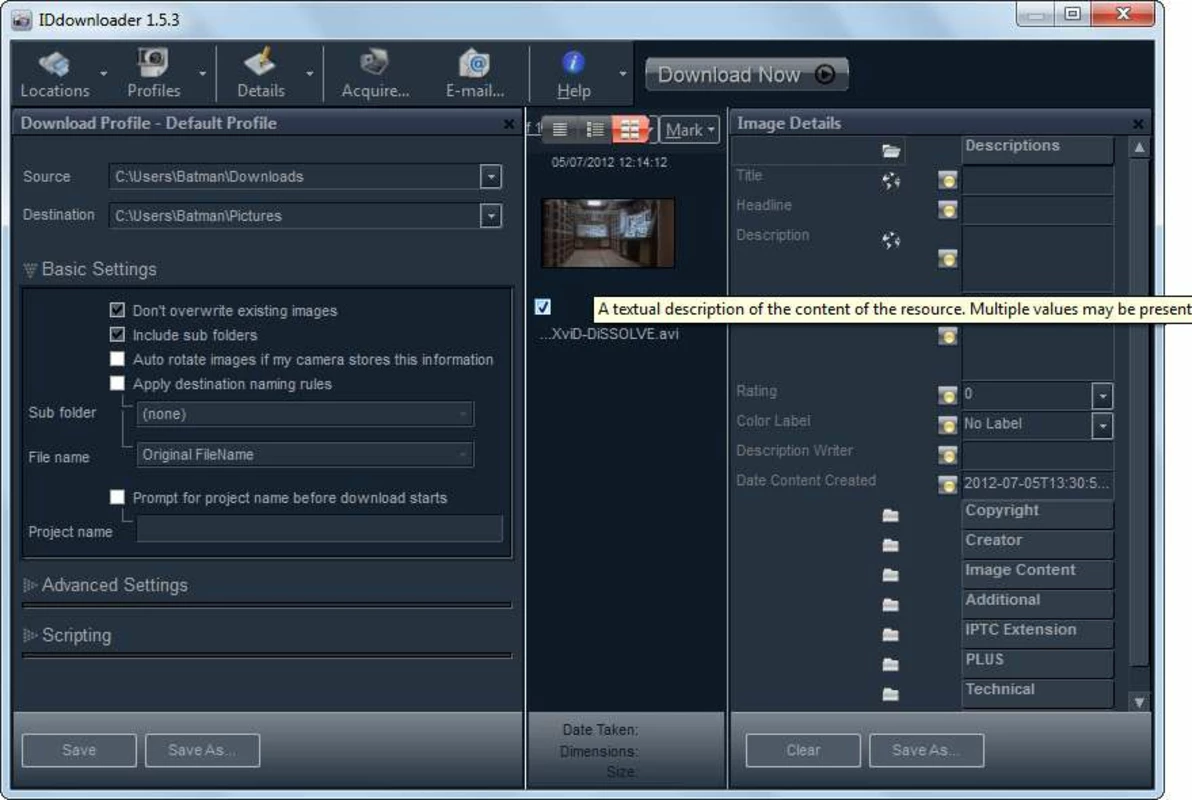Click the folder icon next to Technical
This screenshot has width=1192, height=800.
(891, 694)
